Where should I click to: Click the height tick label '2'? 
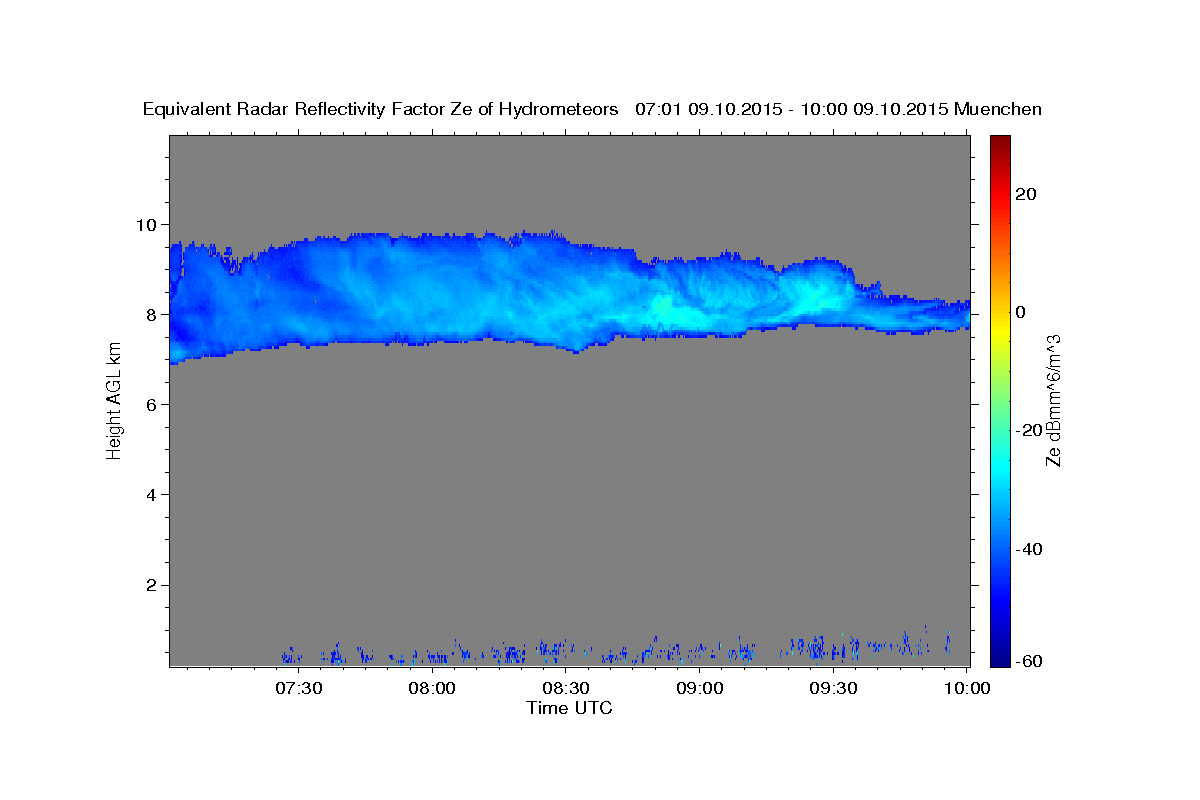(x=152, y=585)
